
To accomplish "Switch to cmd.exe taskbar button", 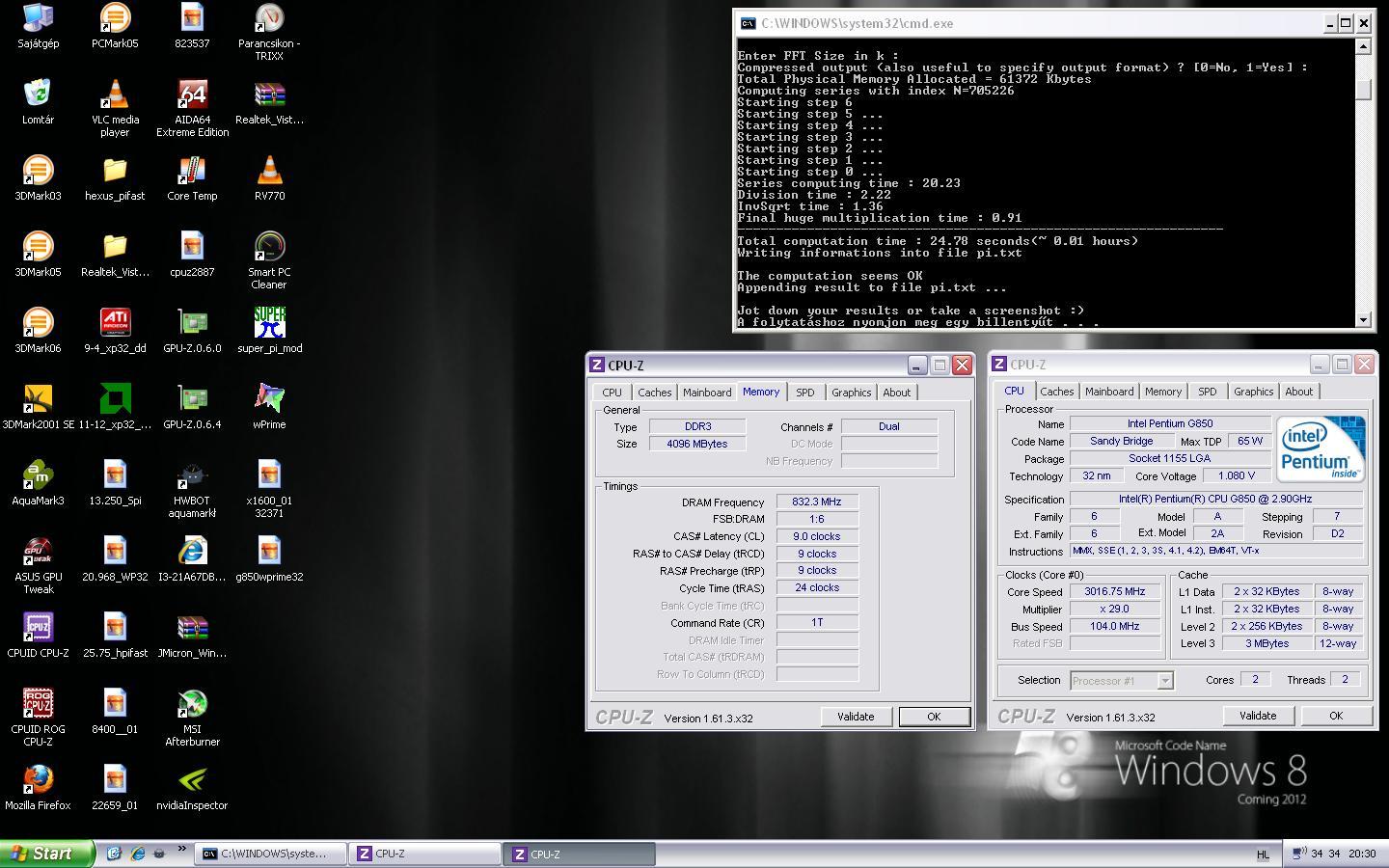I will (270, 854).
